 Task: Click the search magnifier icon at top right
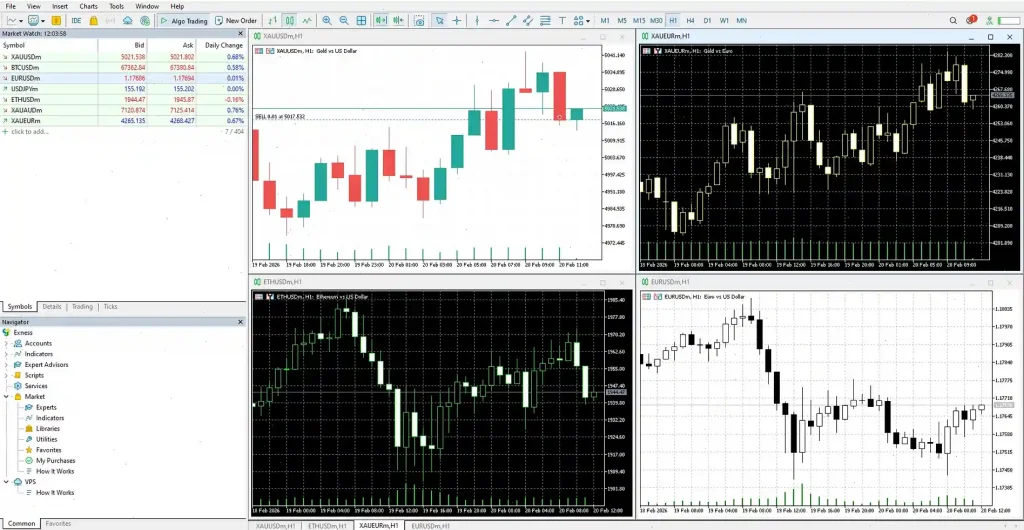pyautogui.click(x=952, y=20)
